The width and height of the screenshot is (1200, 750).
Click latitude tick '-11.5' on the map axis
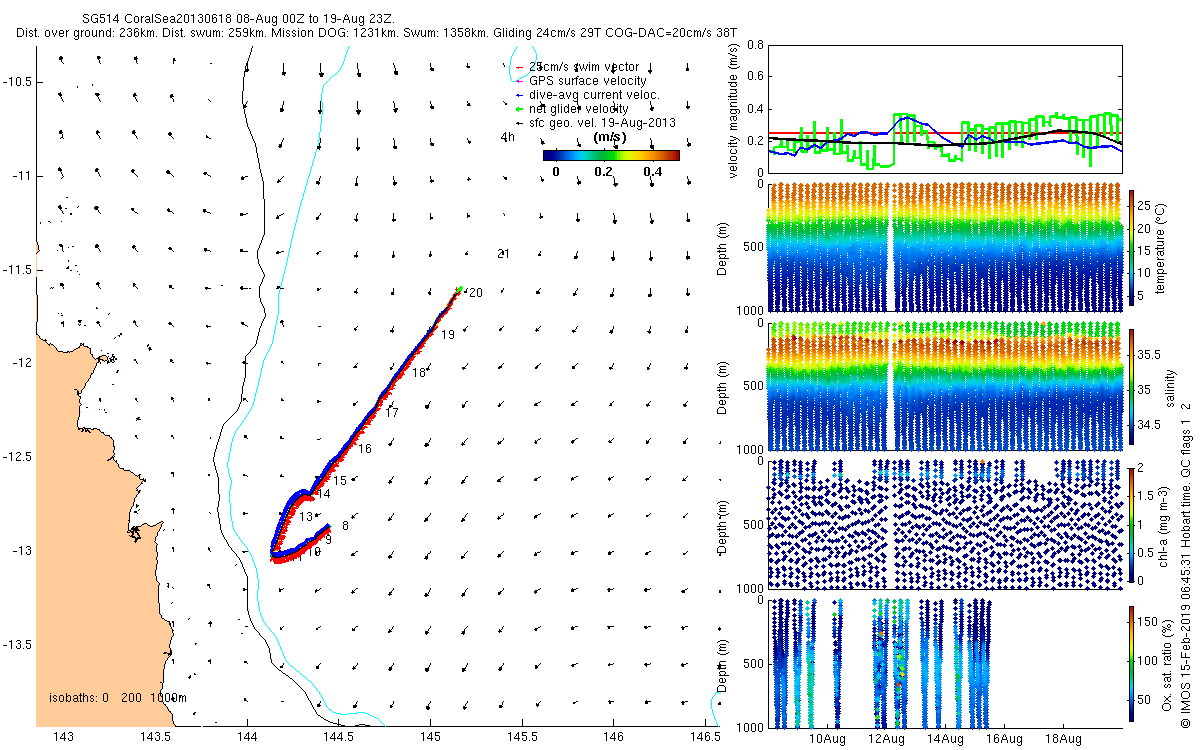17,270
